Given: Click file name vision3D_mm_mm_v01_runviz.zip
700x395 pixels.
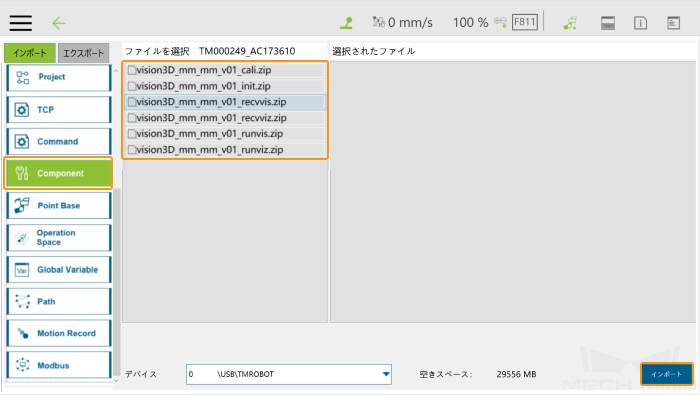Looking at the screenshot, I should pos(209,150).
